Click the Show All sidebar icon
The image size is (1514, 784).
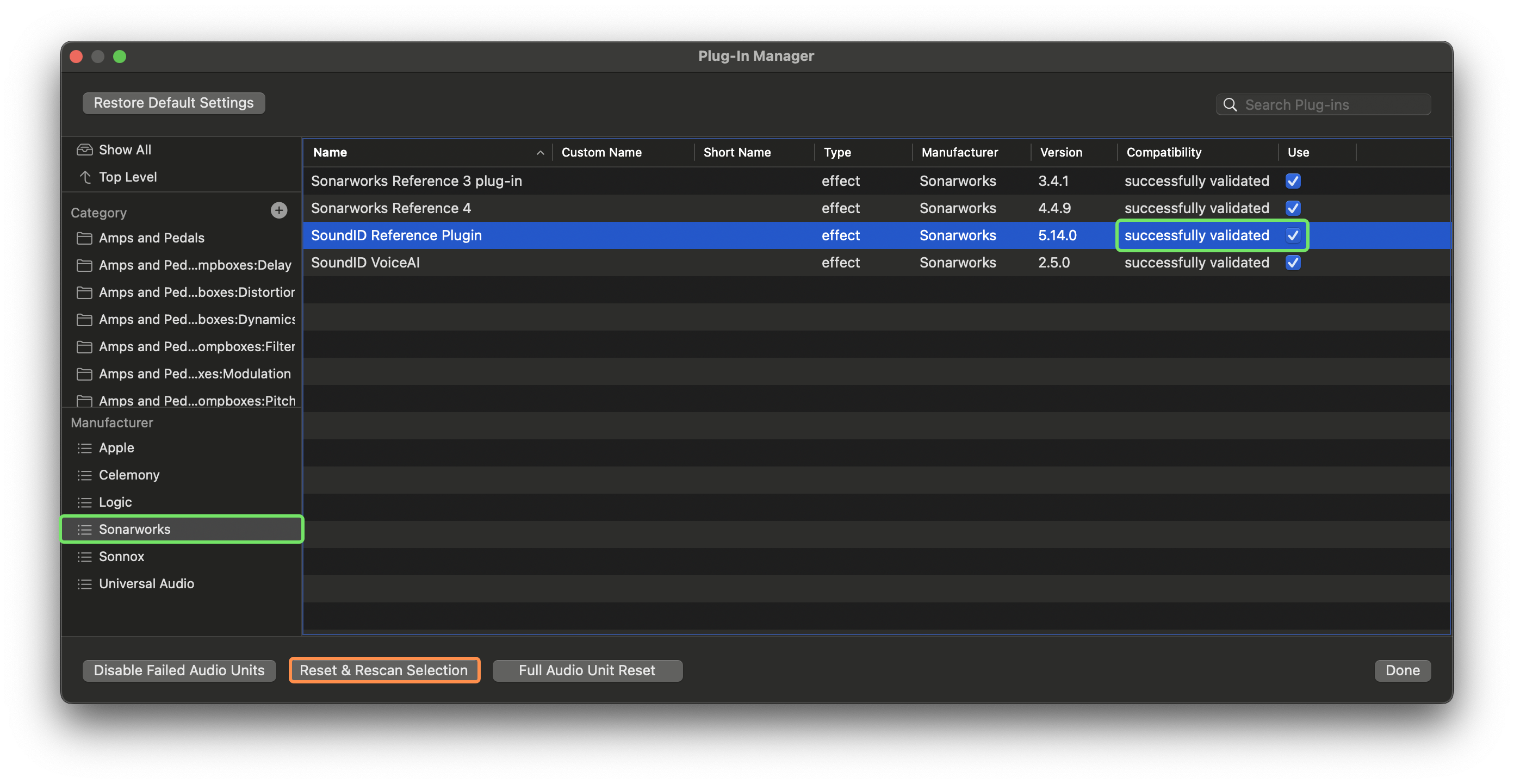click(x=85, y=150)
